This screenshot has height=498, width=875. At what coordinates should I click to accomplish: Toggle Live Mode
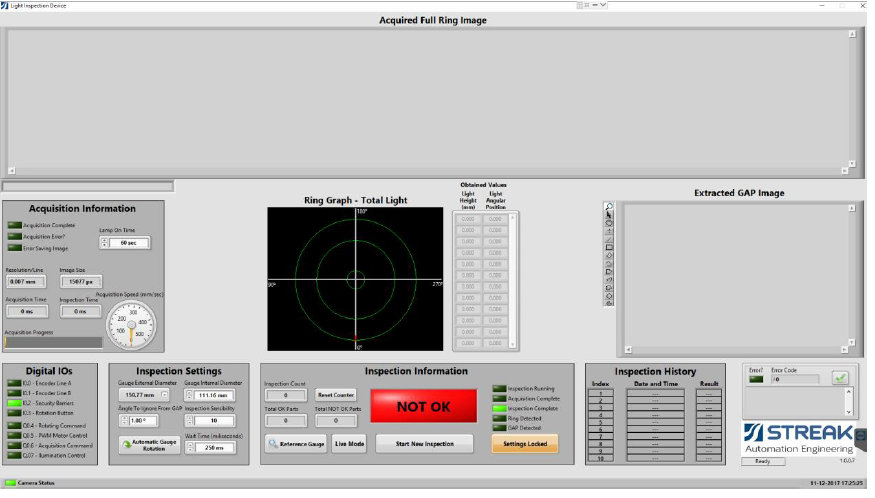(350, 443)
